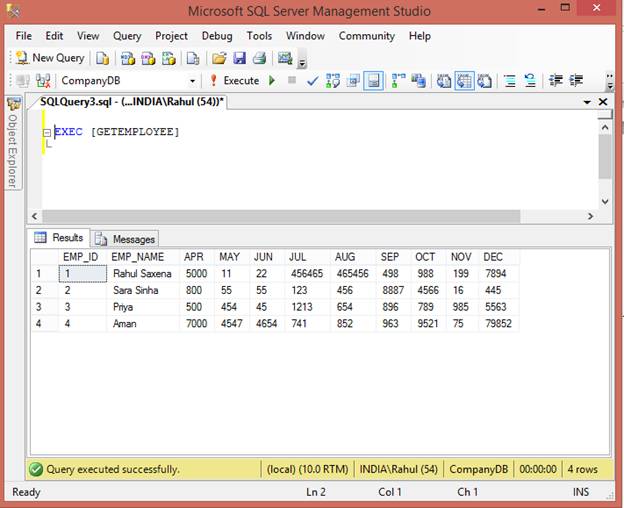This screenshot has width=624, height=508.
Task: Open the Tools menu
Action: (259, 36)
